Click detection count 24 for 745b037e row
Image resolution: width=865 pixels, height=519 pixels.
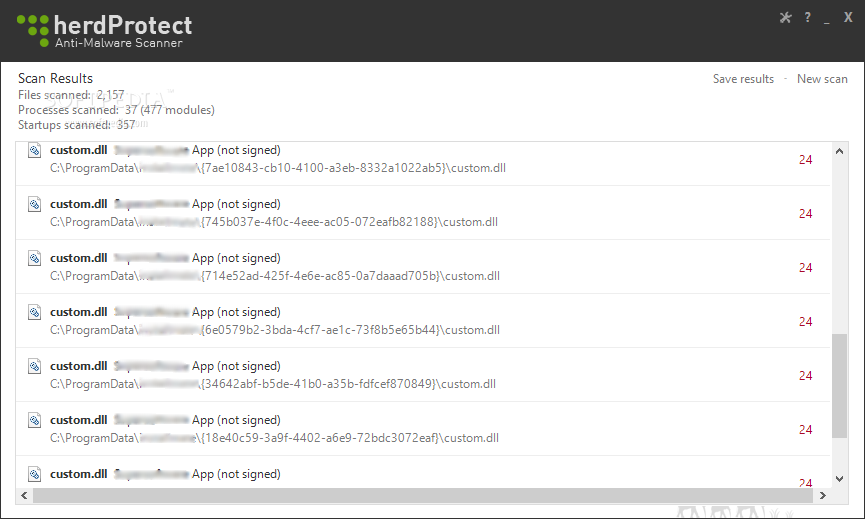805,214
